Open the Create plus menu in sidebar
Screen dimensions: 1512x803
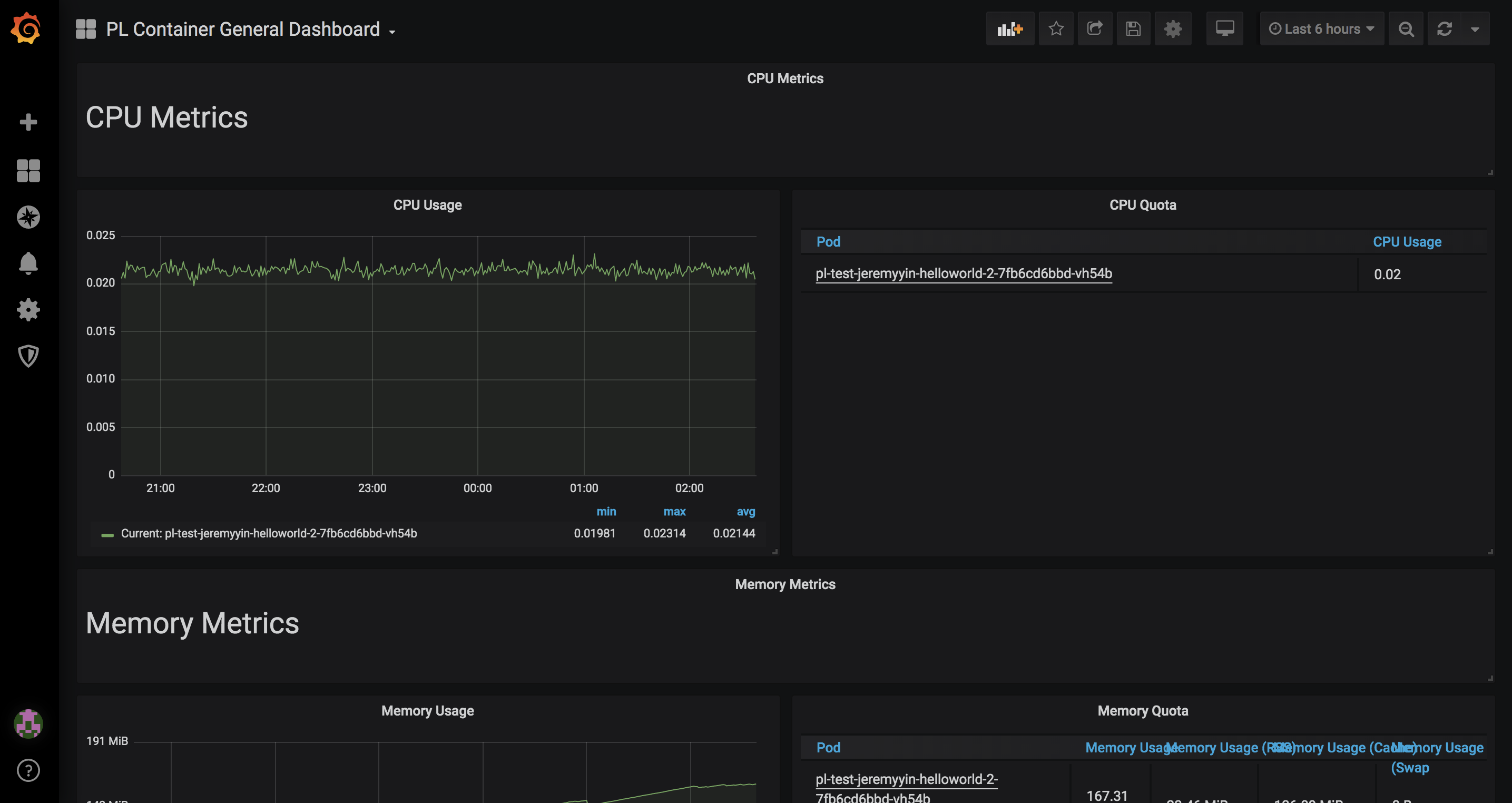28,122
